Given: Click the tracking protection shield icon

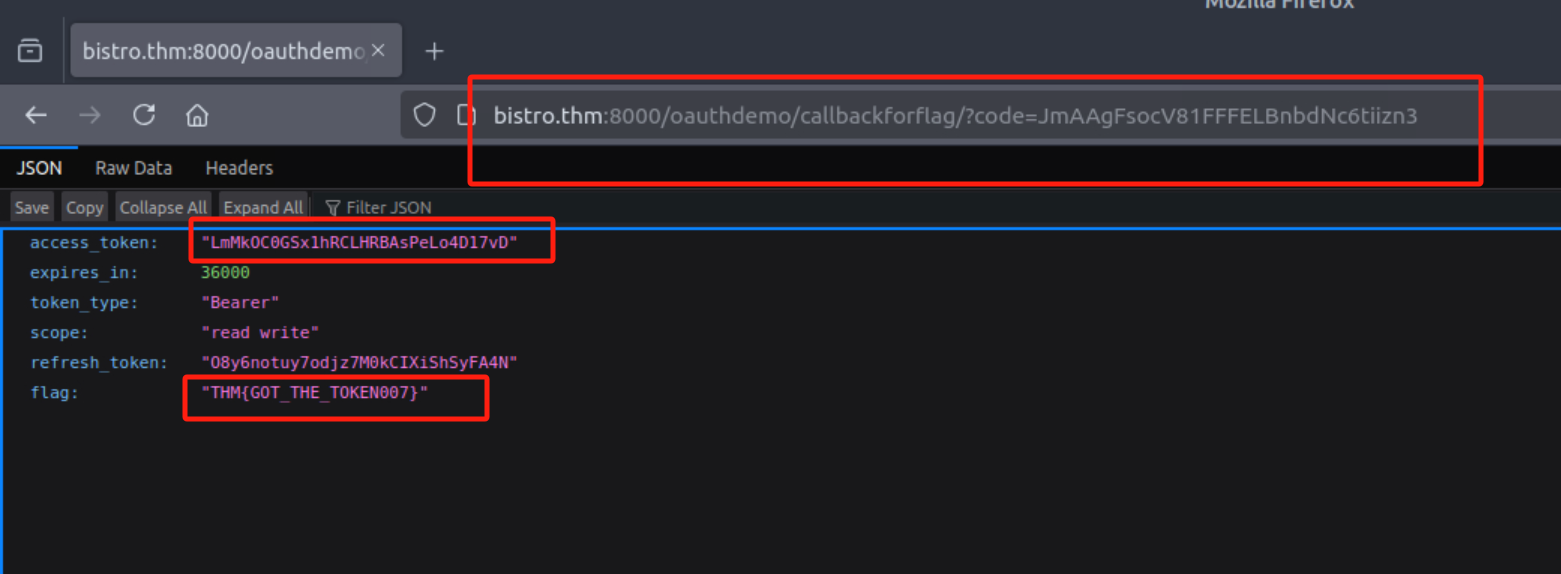Looking at the screenshot, I should [x=425, y=116].
